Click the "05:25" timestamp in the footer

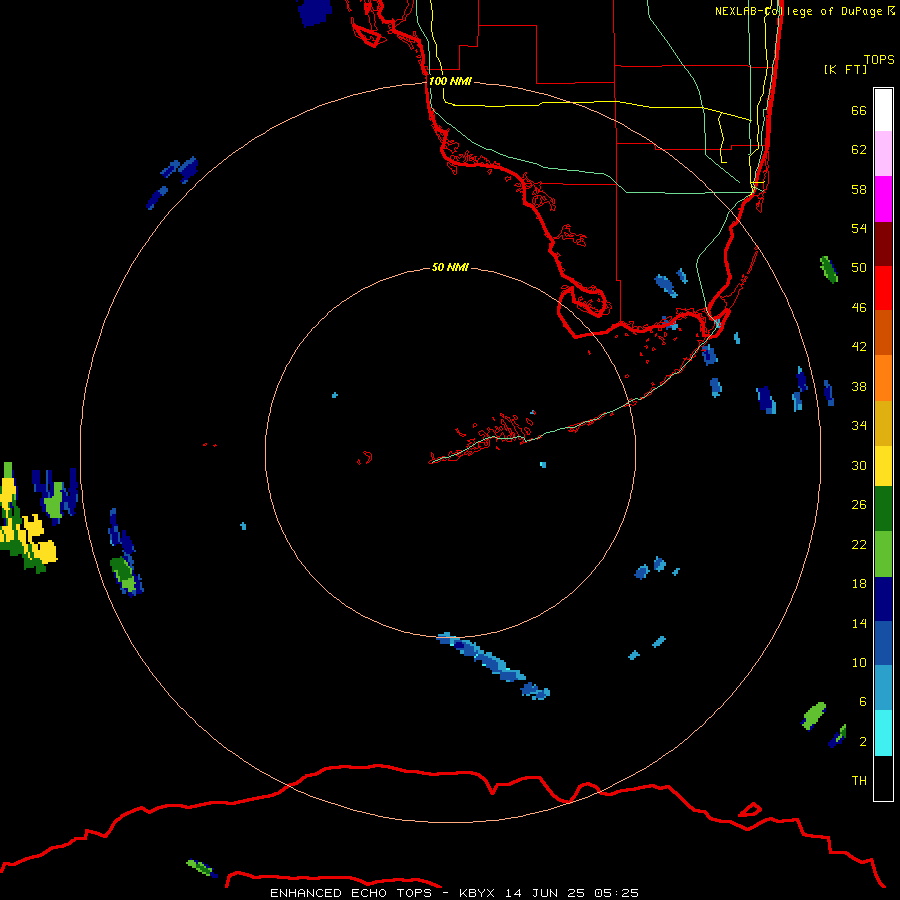coord(616,893)
